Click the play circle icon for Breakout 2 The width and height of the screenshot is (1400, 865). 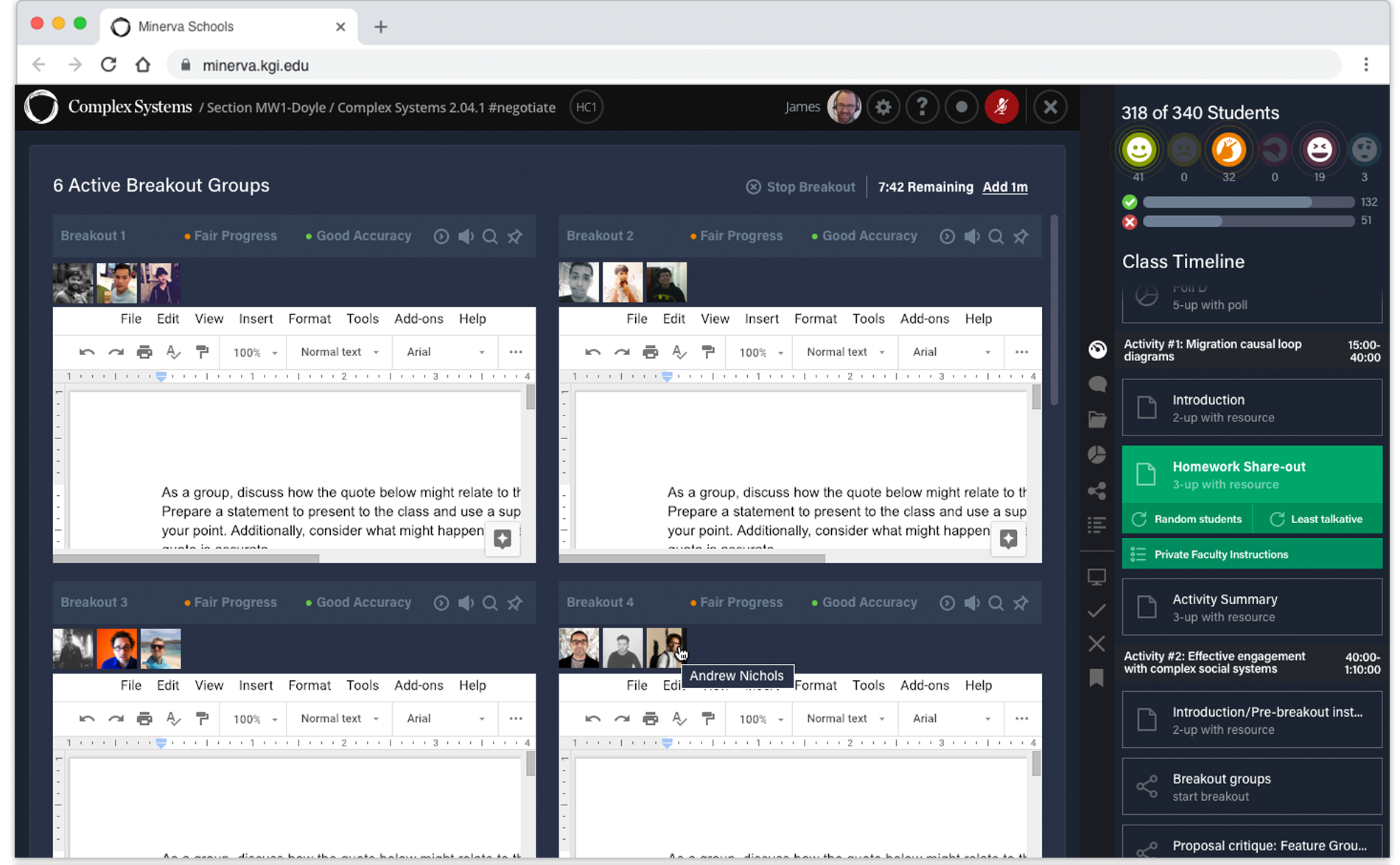click(947, 237)
